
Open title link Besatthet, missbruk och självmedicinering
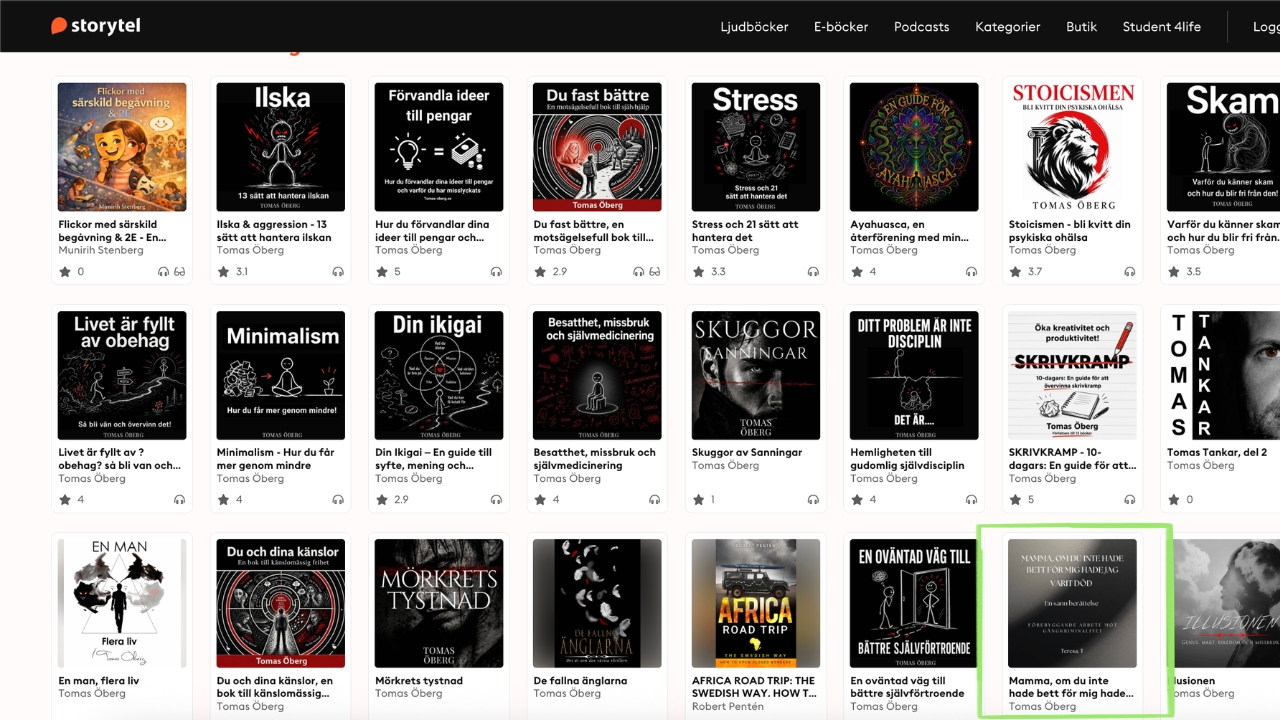point(595,459)
